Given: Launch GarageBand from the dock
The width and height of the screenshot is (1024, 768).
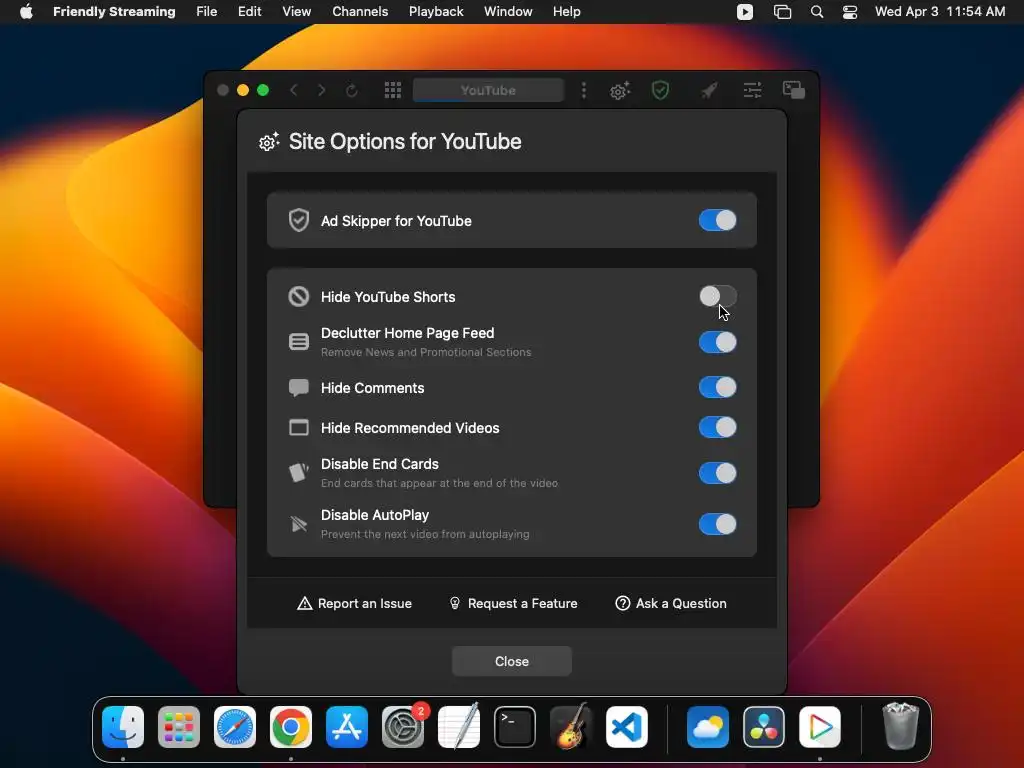Looking at the screenshot, I should click(x=571, y=727).
